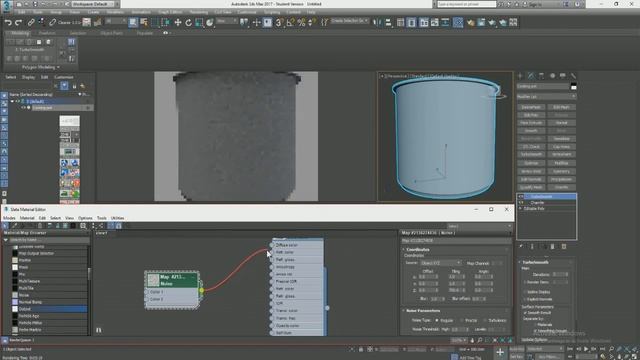The height and width of the screenshot is (360, 640).
Task: Toggle Isoline Display checkbox
Action: pos(525,292)
